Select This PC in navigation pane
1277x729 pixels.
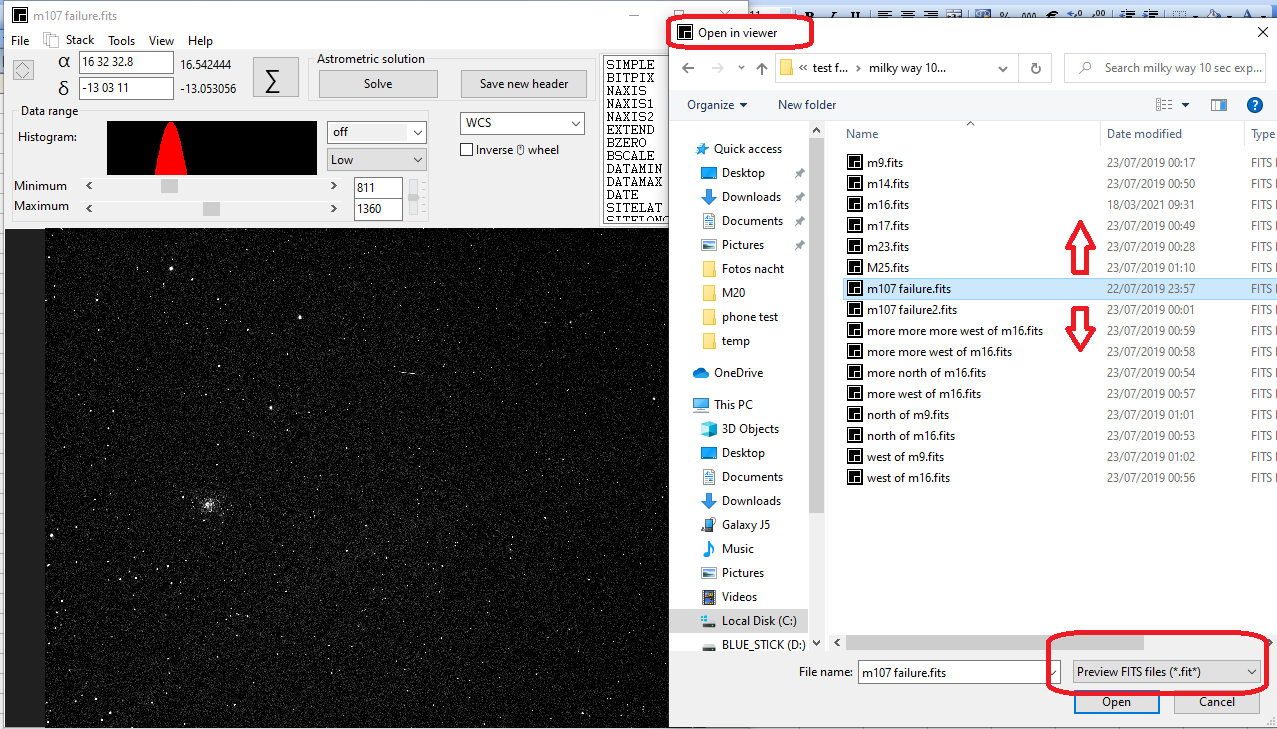coord(733,404)
